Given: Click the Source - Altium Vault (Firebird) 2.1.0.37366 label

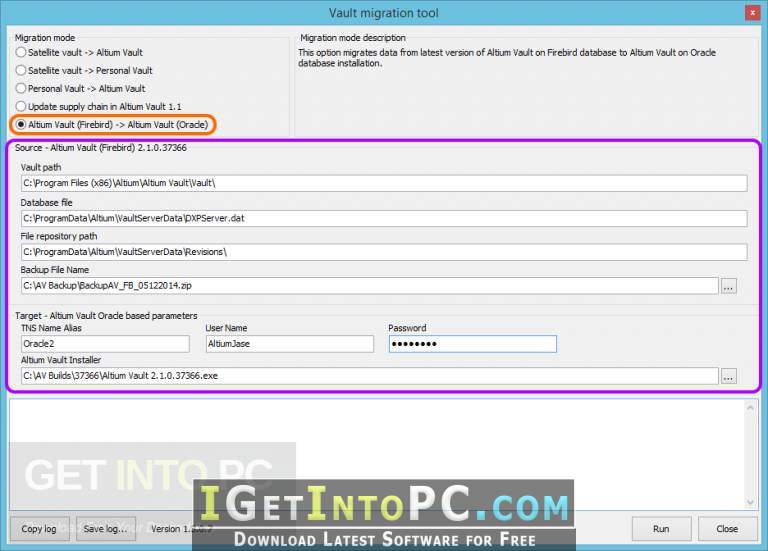Looking at the screenshot, I should 101,147.
